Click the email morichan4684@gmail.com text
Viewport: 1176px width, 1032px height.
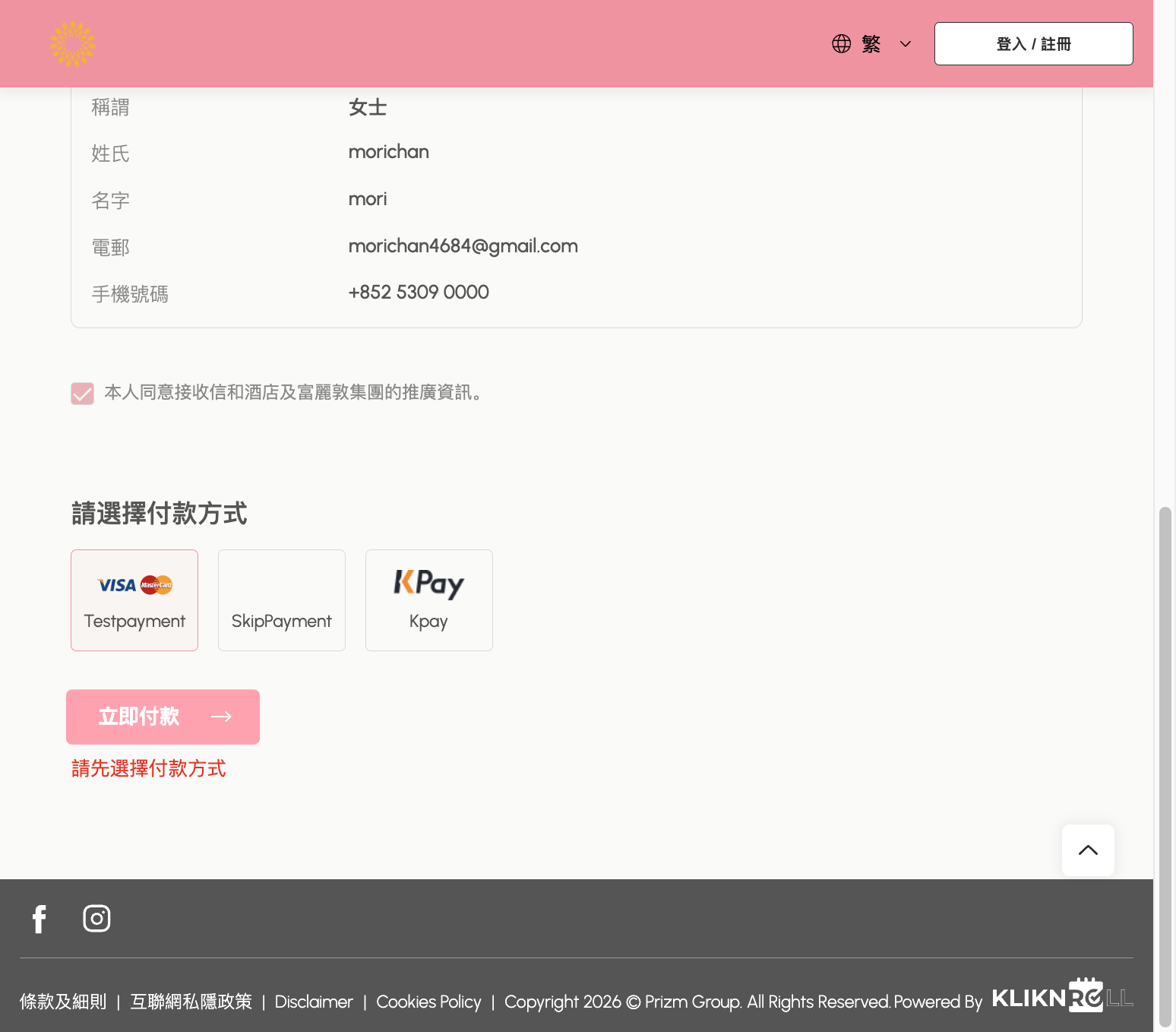tap(463, 246)
